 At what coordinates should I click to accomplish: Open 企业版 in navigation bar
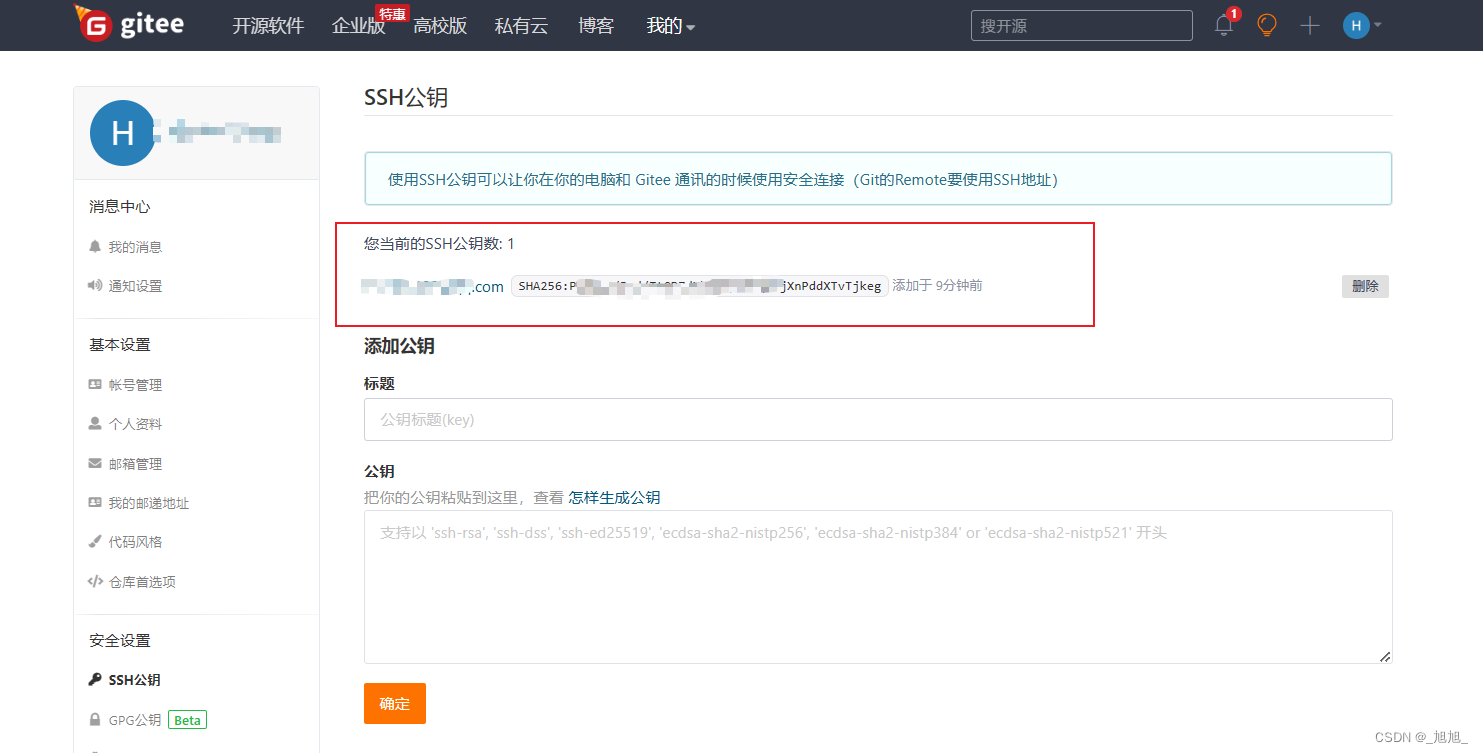(x=358, y=26)
